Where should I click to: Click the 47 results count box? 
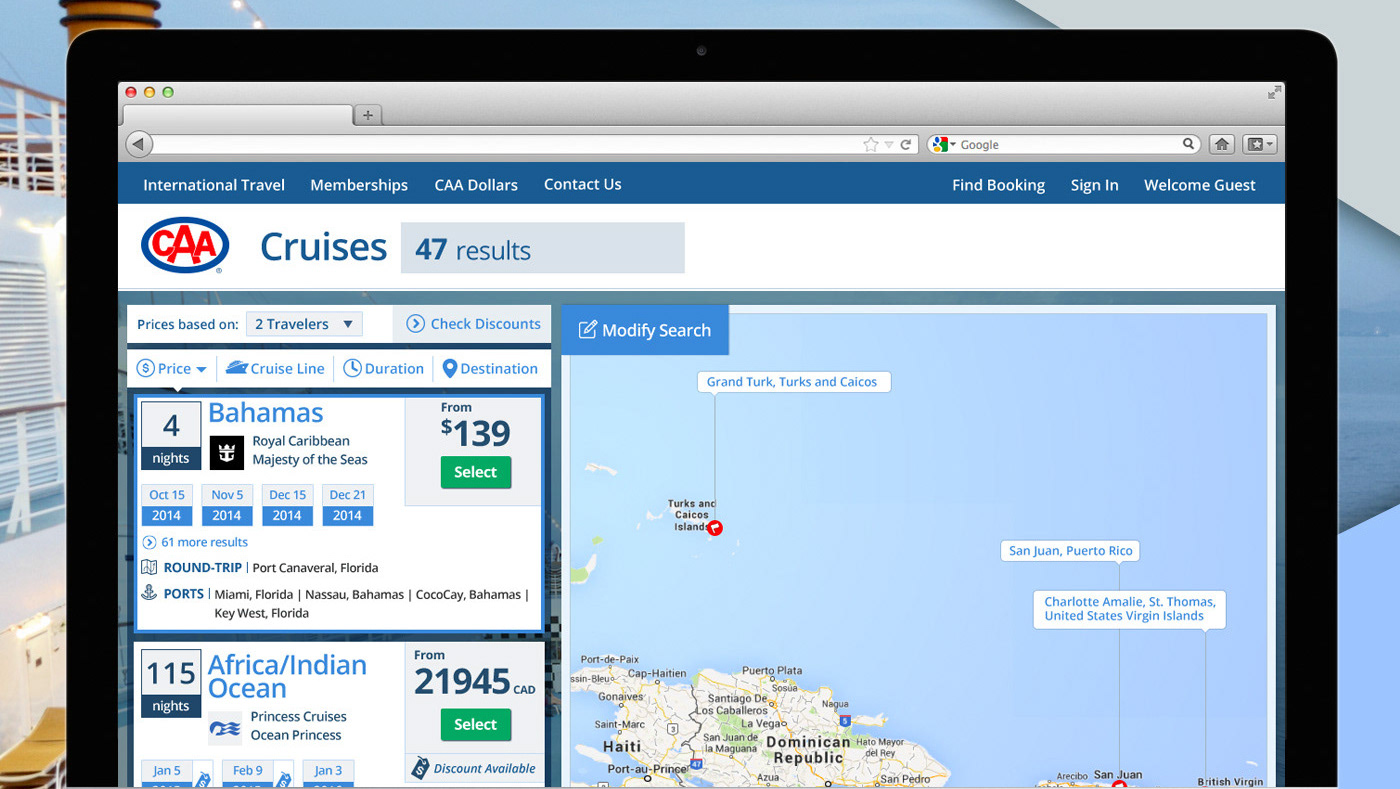pyautogui.click(x=543, y=248)
